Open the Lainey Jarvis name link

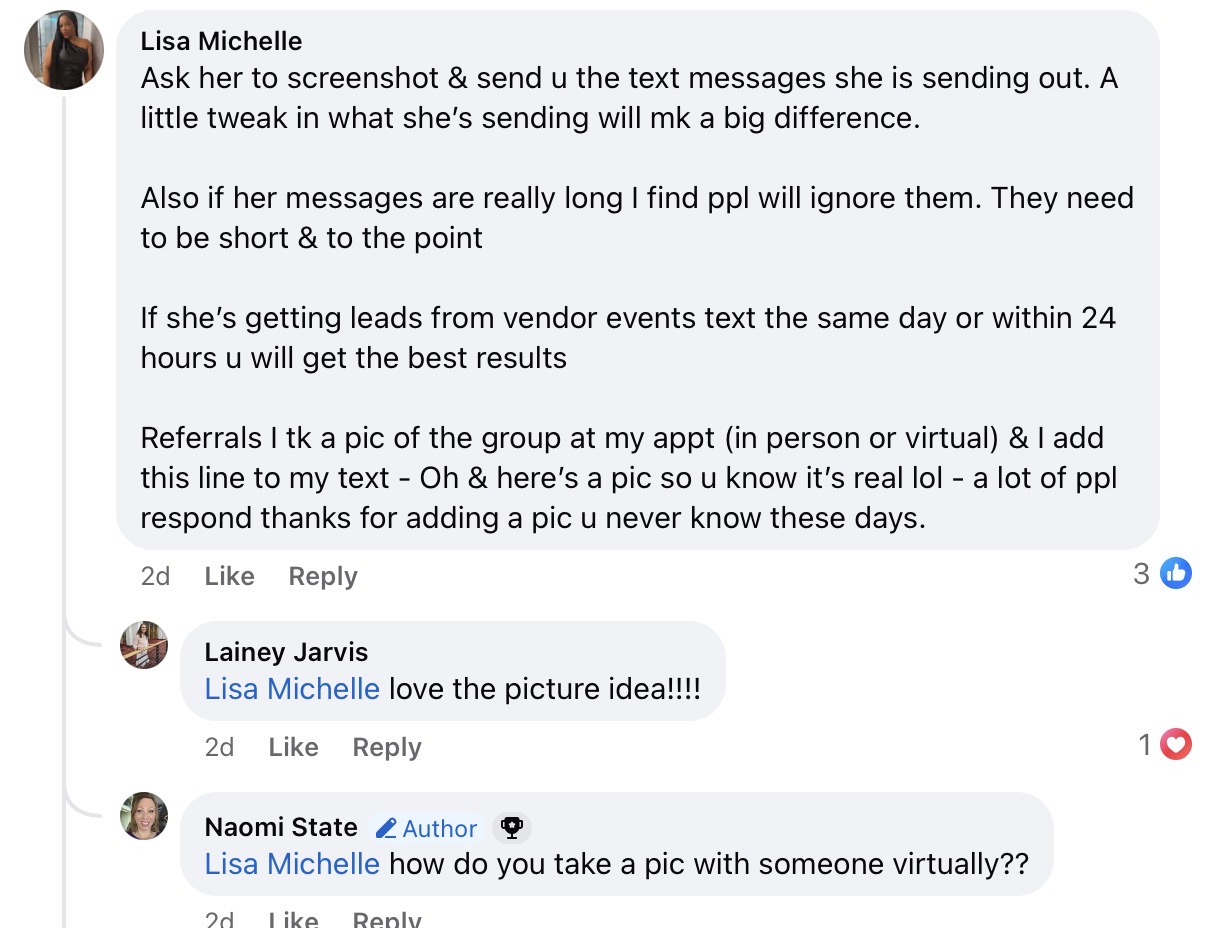tap(286, 652)
